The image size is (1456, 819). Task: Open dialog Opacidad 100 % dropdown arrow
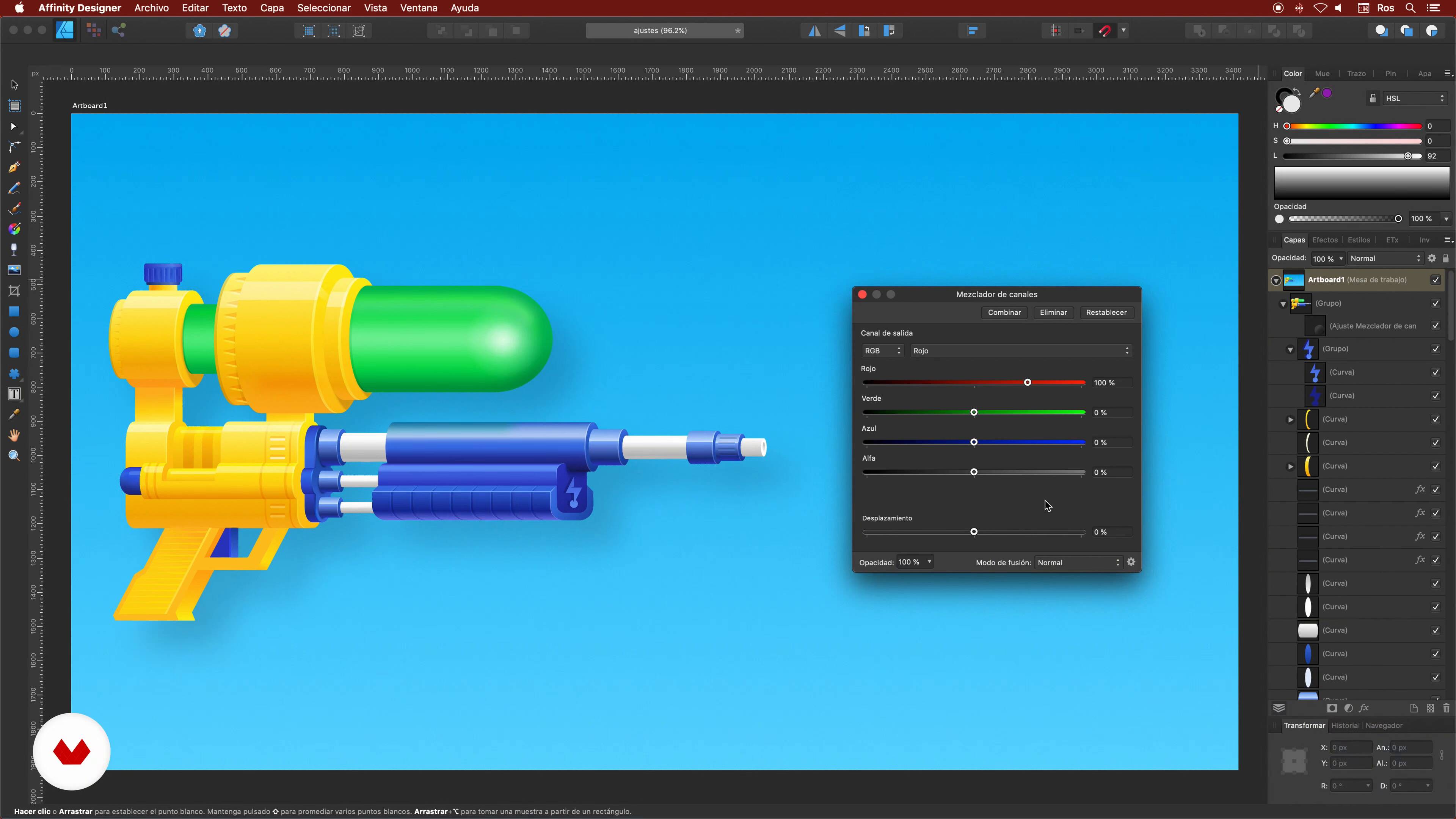coord(929,562)
